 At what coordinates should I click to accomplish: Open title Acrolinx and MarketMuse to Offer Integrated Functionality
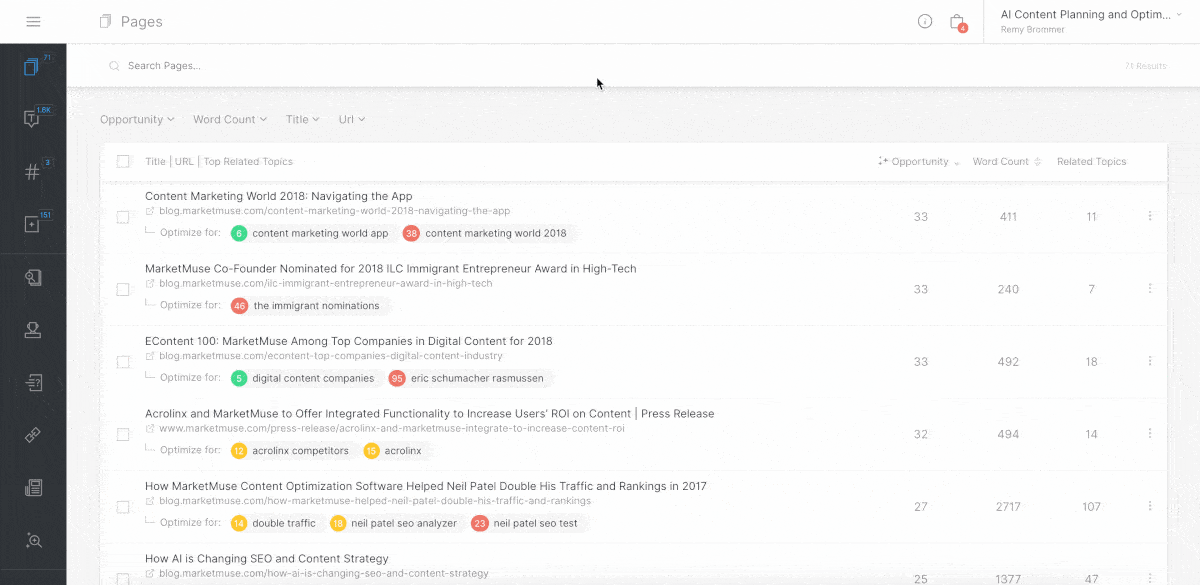tap(430, 413)
